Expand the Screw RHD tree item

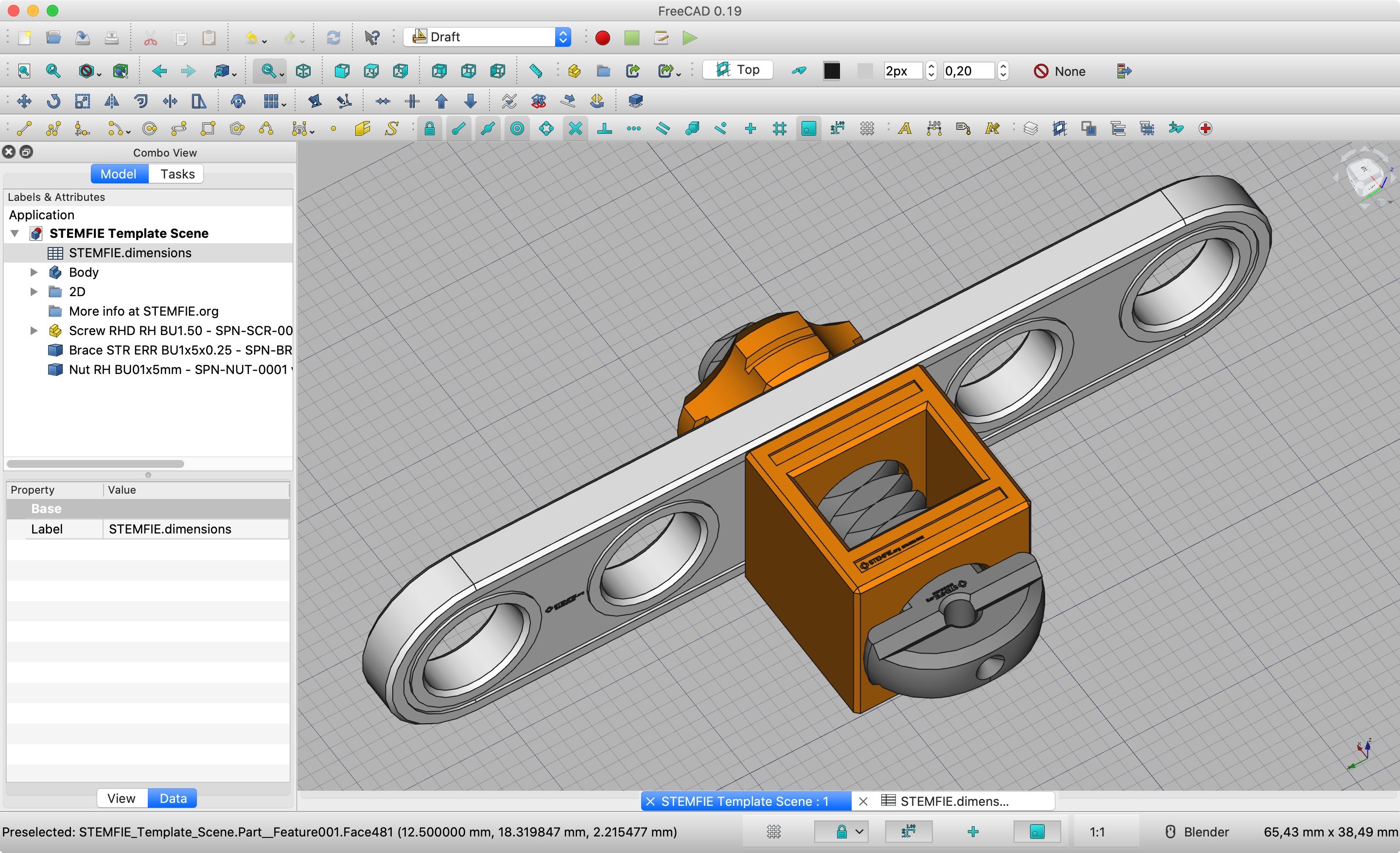tap(29, 331)
